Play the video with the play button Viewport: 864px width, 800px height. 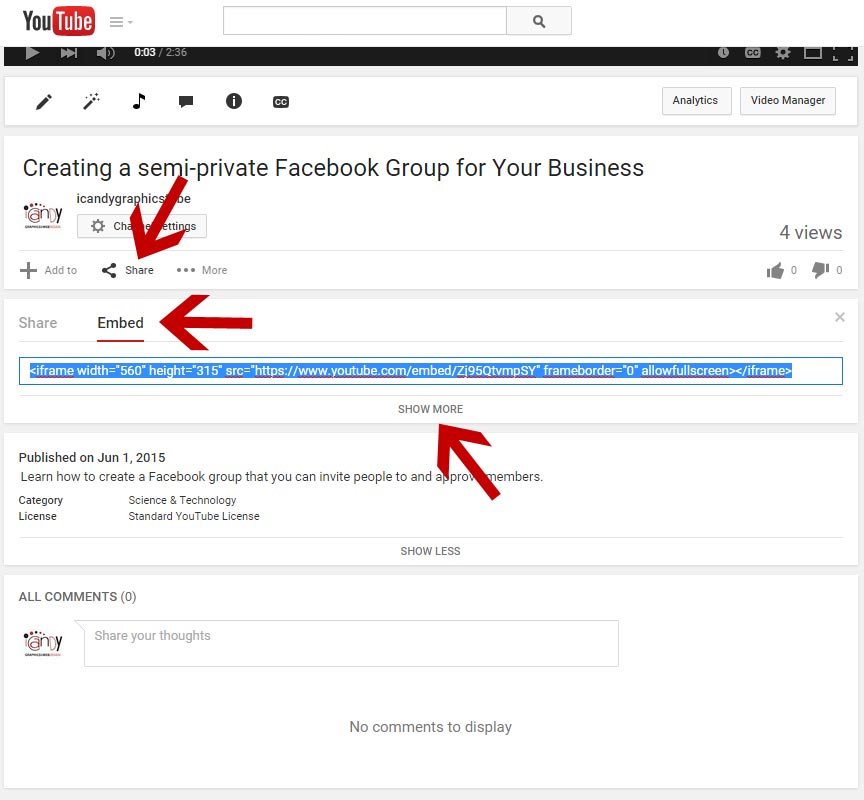click(x=32, y=53)
